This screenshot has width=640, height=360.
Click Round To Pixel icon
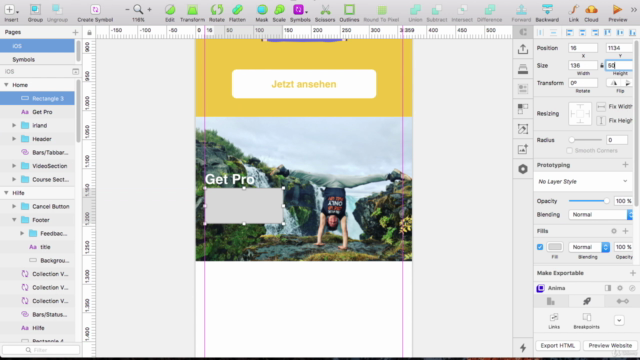[382, 10]
